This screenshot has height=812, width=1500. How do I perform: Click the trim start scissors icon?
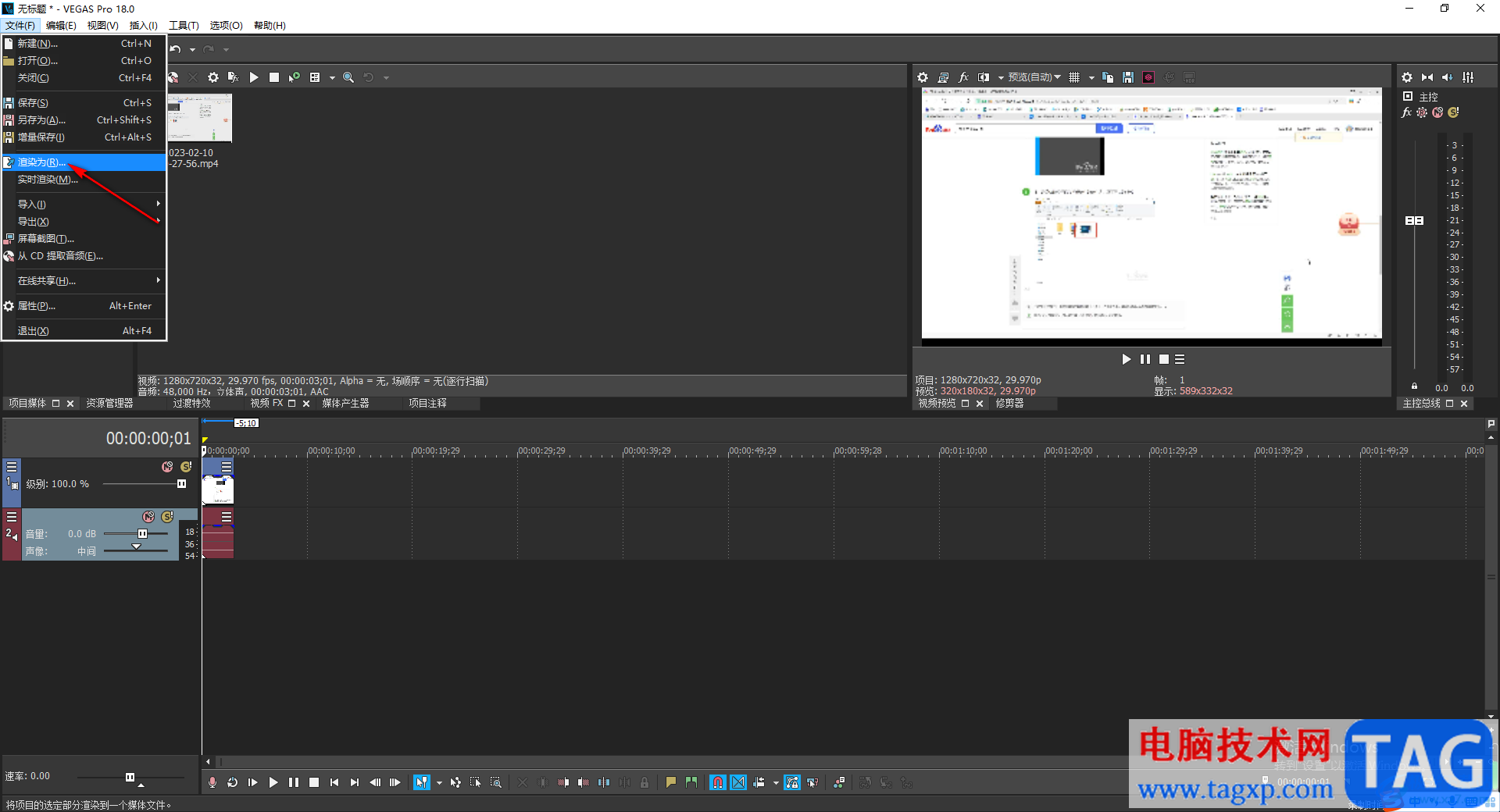(x=563, y=782)
